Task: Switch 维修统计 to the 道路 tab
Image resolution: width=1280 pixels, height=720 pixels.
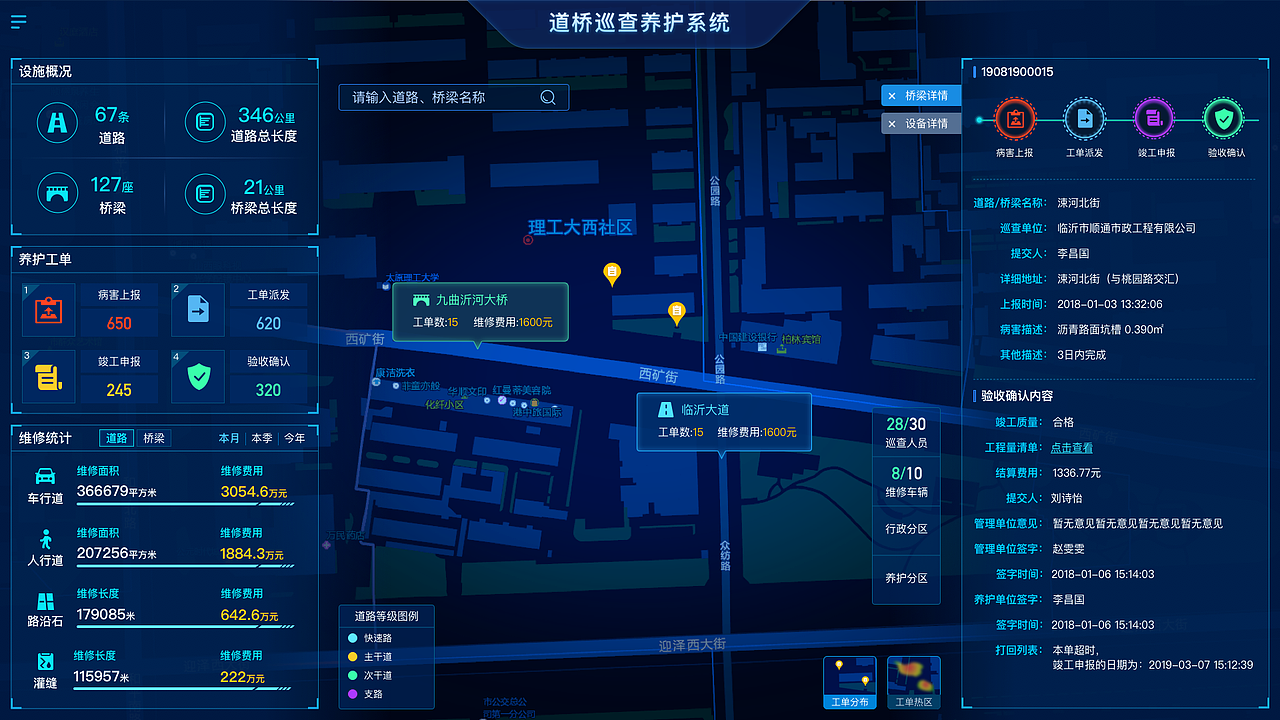Action: (116, 438)
